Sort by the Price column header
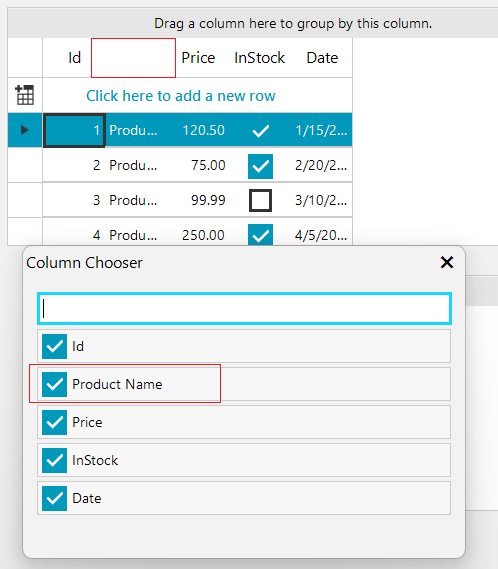 [198, 58]
